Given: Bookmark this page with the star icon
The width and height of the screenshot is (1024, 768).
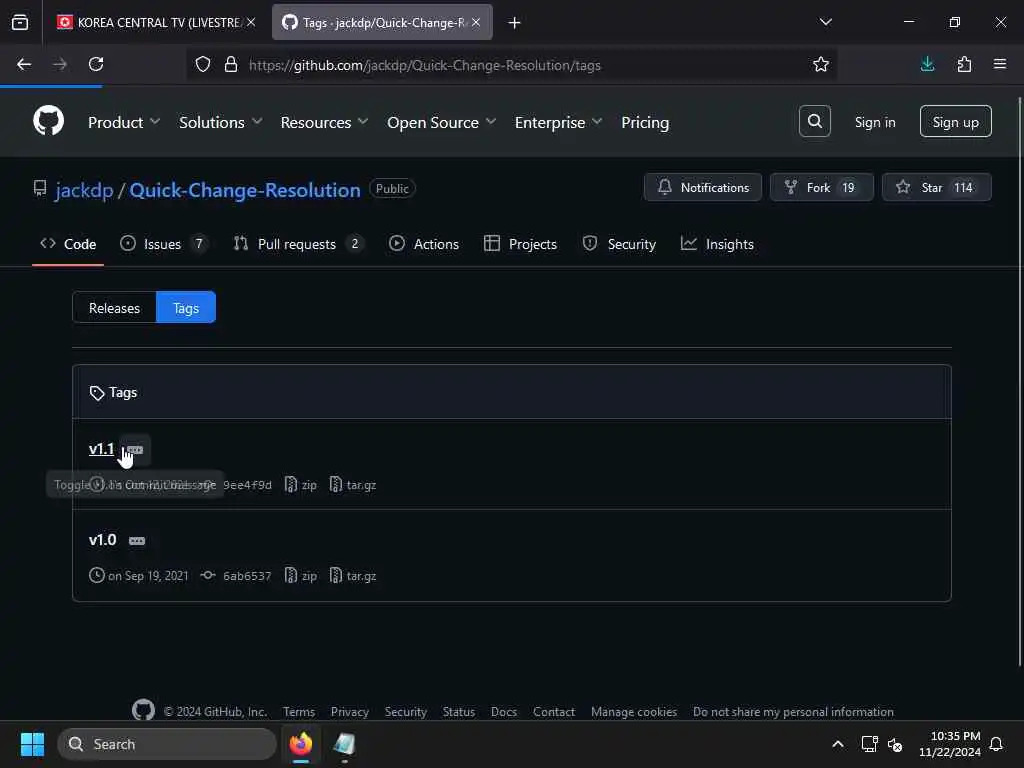Looking at the screenshot, I should pyautogui.click(x=821, y=64).
